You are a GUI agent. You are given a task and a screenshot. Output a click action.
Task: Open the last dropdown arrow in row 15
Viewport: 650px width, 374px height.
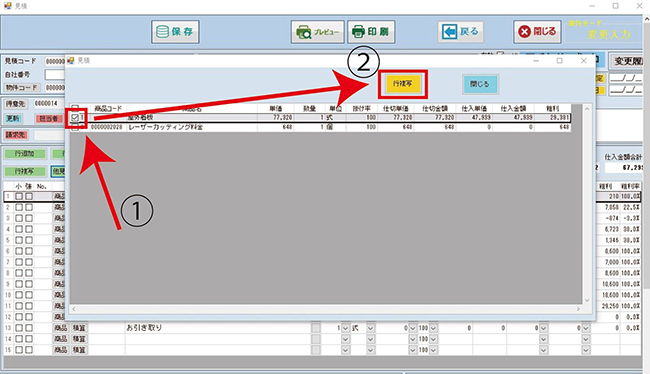coord(585,350)
